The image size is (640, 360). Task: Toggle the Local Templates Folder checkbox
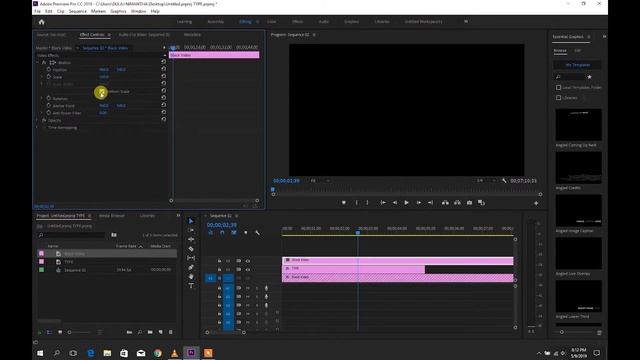[x=558, y=87]
